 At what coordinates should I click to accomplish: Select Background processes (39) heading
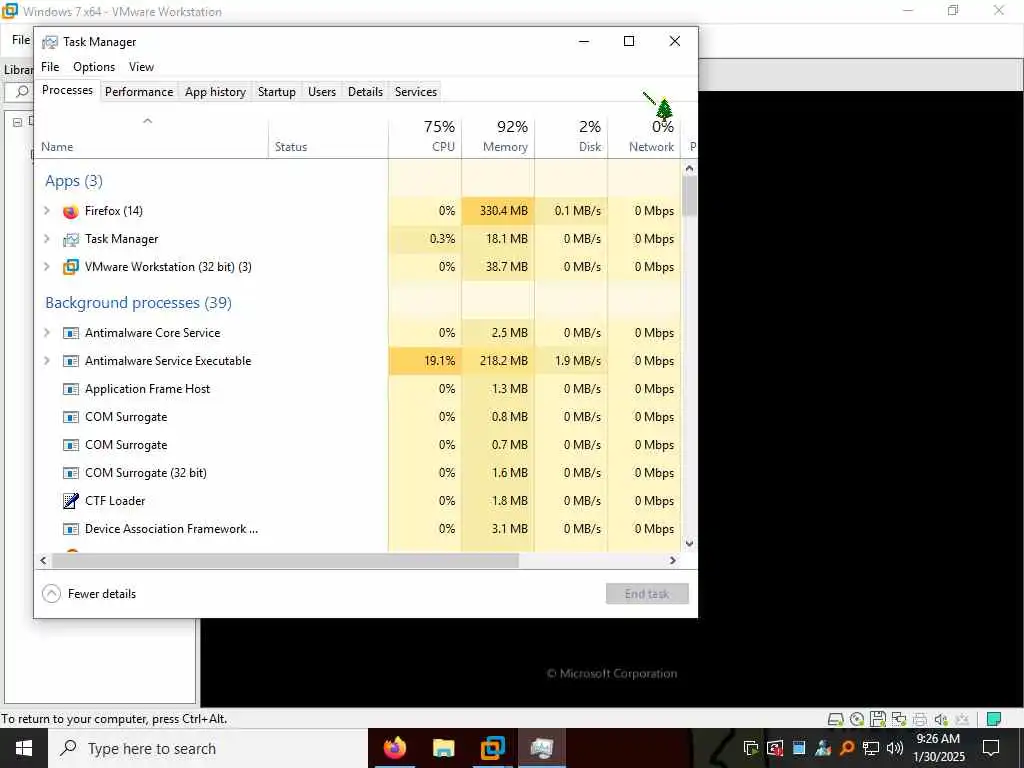[x=138, y=303]
